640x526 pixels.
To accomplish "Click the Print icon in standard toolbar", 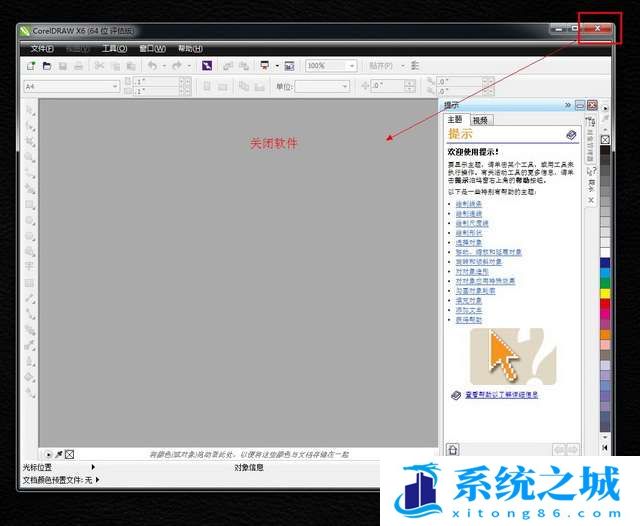I will (x=78, y=66).
